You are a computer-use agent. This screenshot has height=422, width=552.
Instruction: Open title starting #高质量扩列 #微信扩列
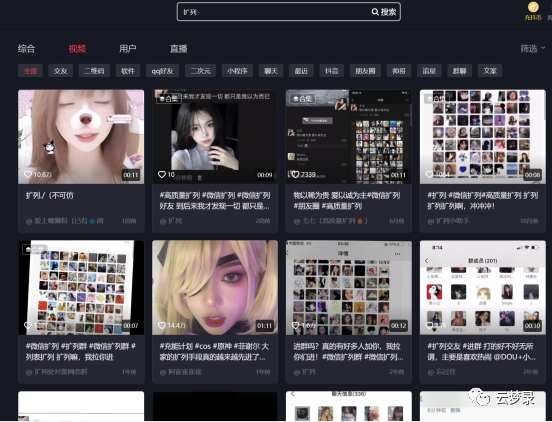pos(215,201)
